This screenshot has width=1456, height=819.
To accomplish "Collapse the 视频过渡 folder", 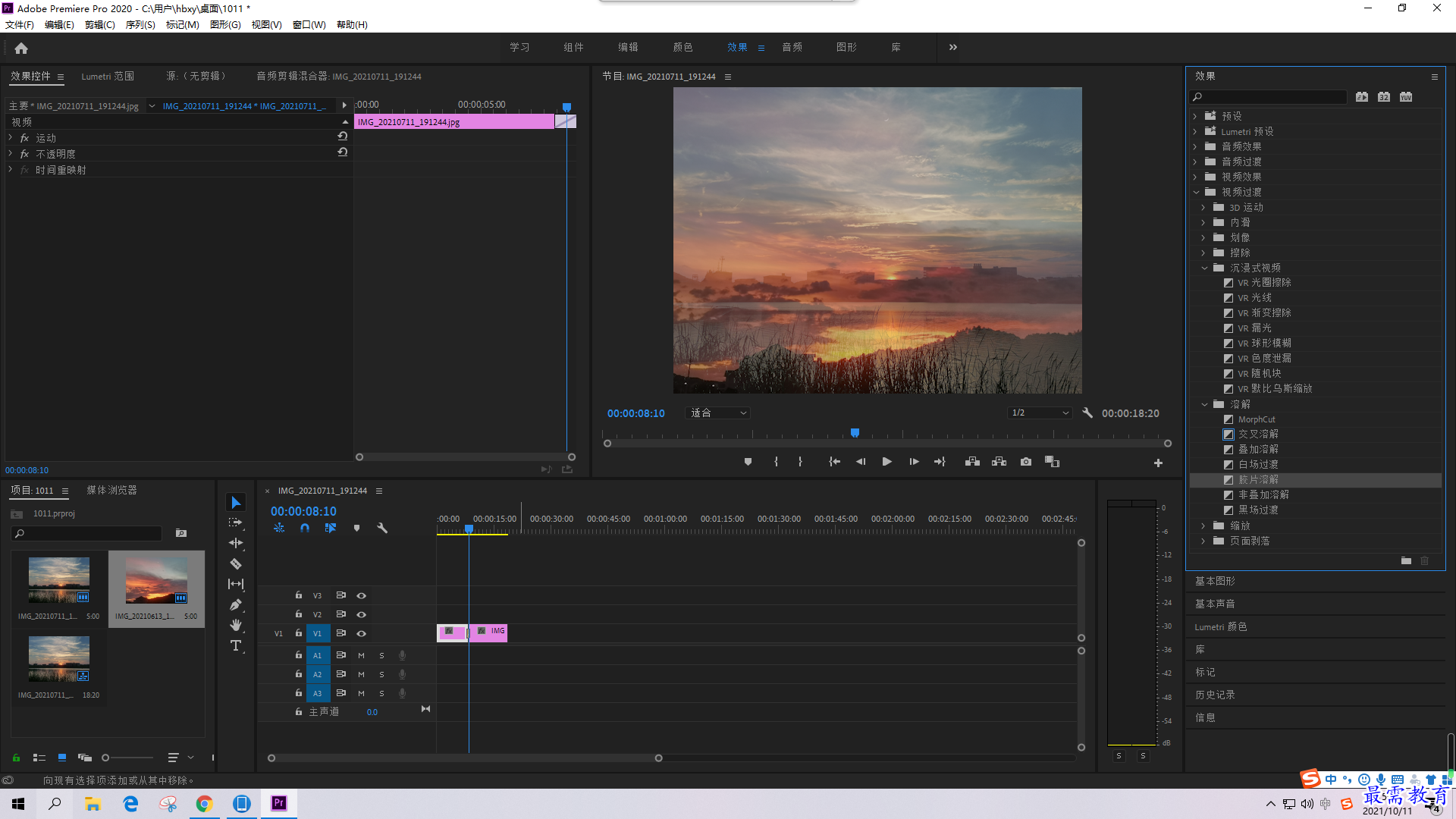I will pyautogui.click(x=1196, y=193).
